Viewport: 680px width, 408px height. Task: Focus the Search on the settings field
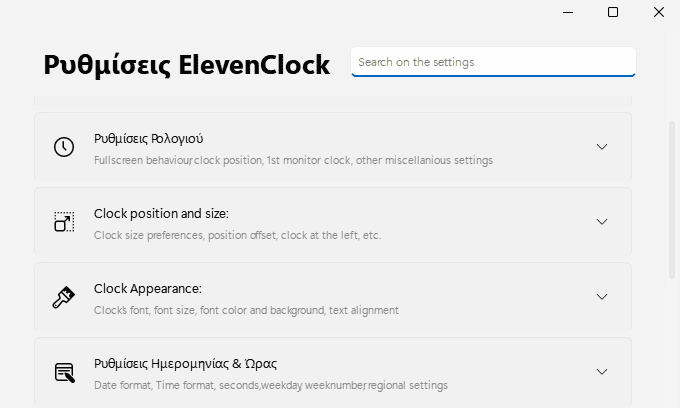[x=493, y=62]
